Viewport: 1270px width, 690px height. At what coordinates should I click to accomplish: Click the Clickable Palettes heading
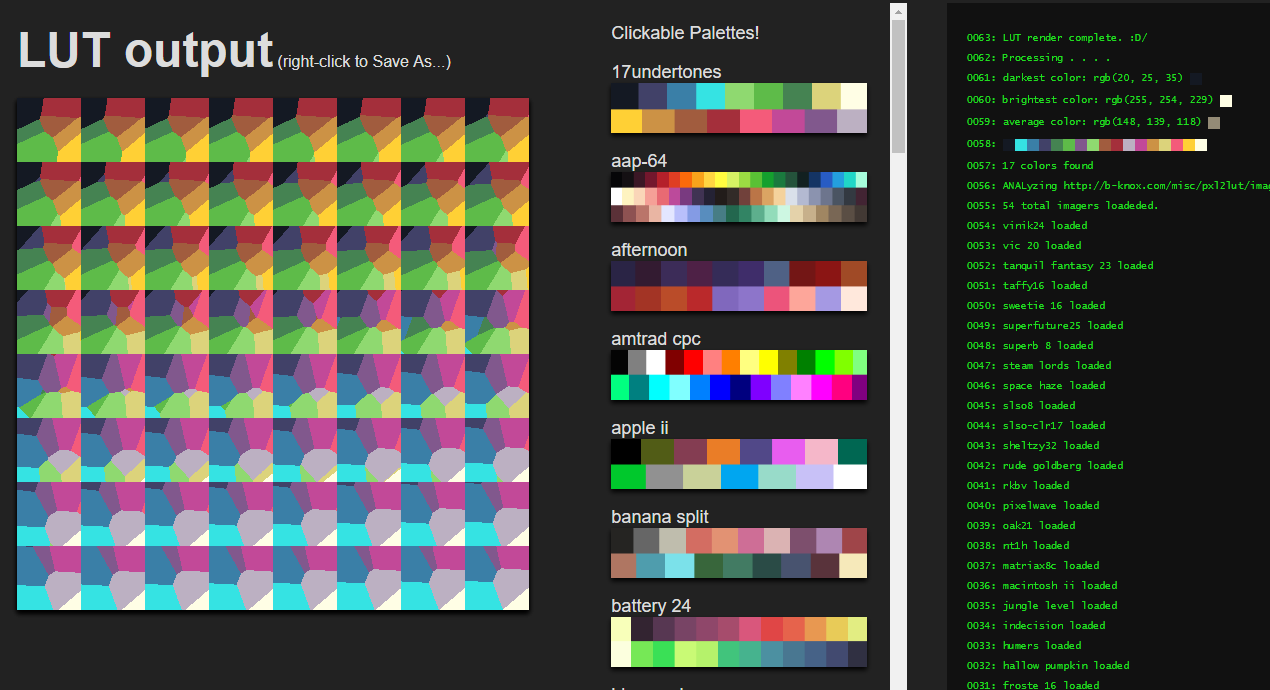(x=685, y=33)
